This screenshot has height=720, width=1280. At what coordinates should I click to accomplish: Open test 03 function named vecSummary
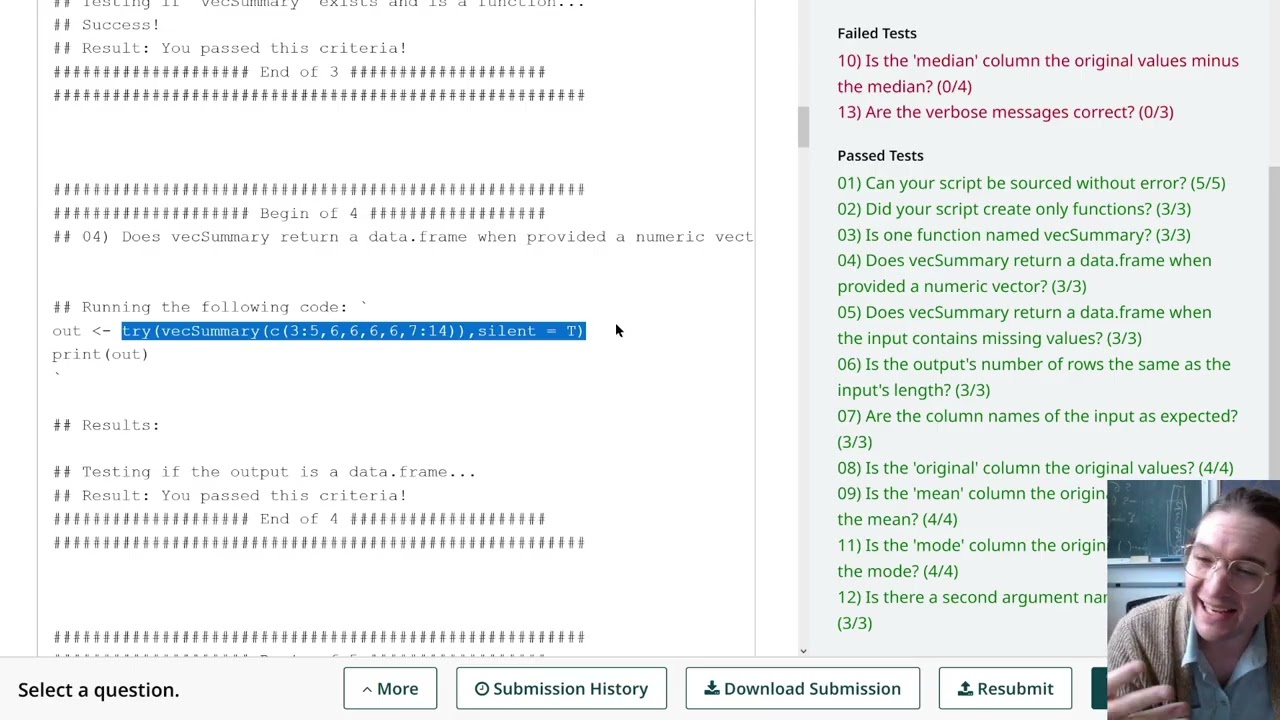tap(1014, 235)
